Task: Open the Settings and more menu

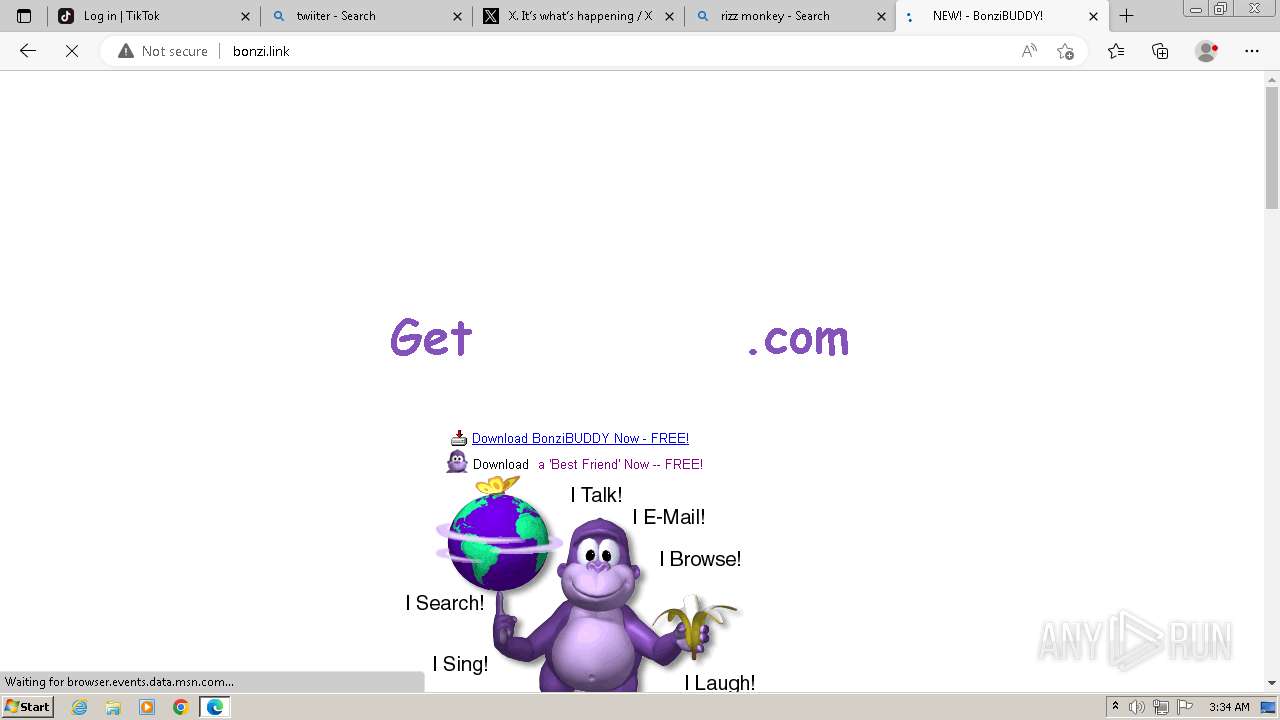Action: [1252, 51]
